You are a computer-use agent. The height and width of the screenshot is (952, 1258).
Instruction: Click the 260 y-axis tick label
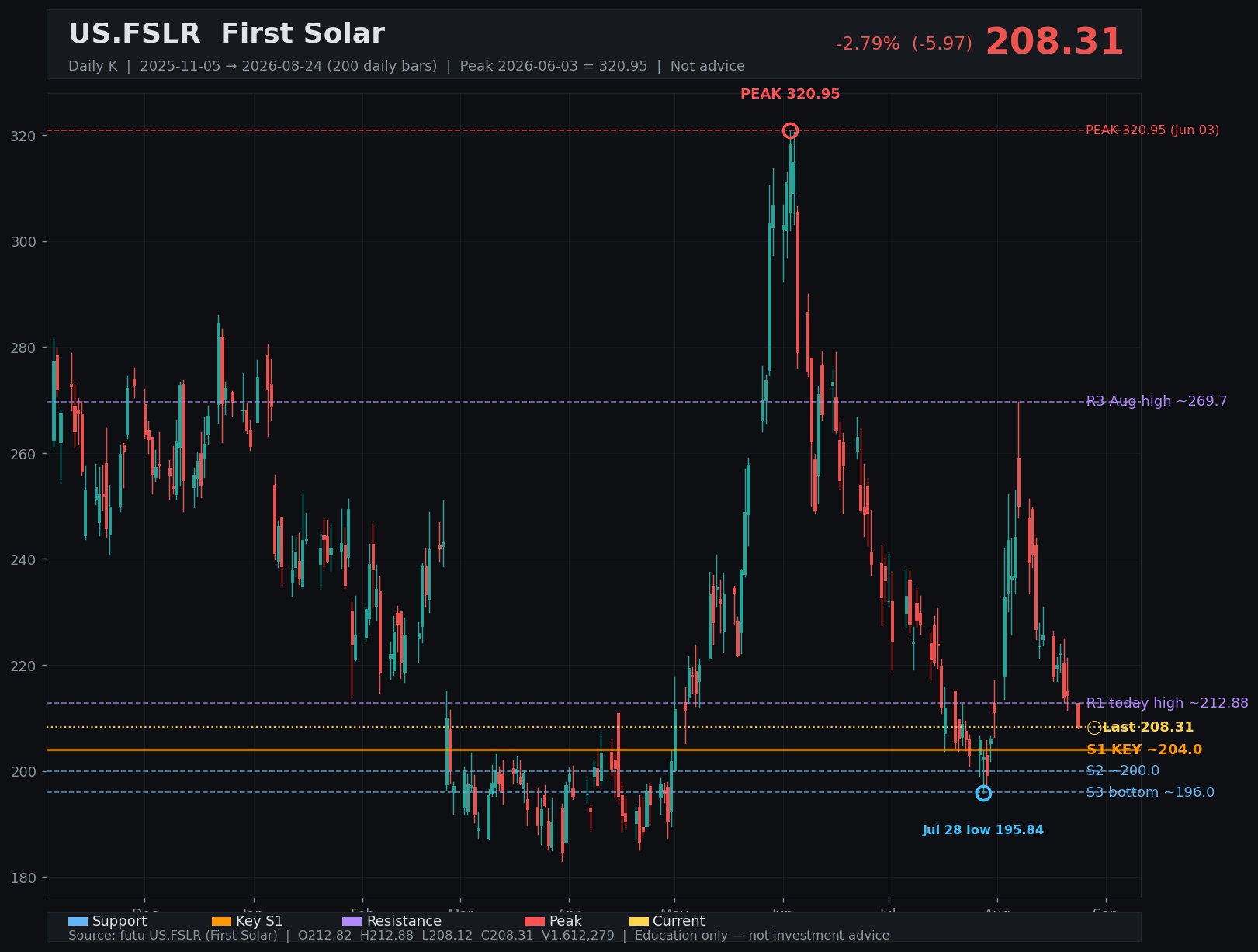[25, 454]
